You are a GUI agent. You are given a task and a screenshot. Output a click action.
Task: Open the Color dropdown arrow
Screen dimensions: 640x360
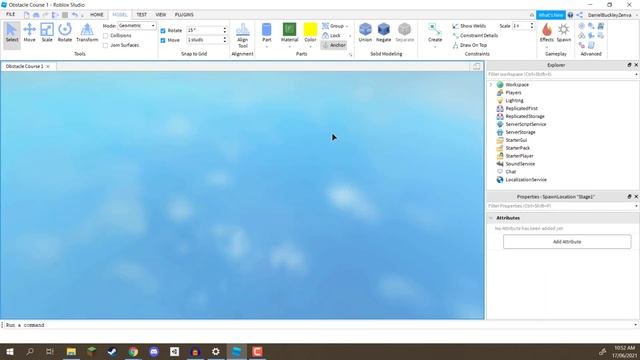[310, 47]
